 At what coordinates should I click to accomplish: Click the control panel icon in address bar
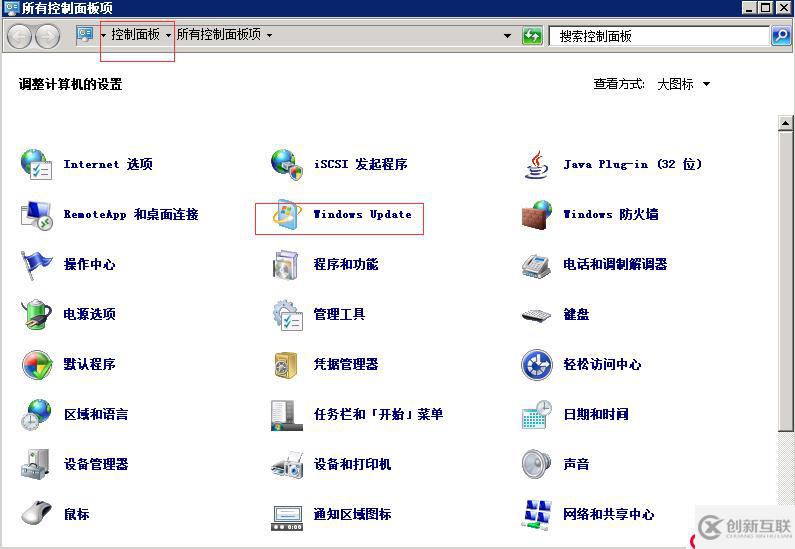pos(84,34)
